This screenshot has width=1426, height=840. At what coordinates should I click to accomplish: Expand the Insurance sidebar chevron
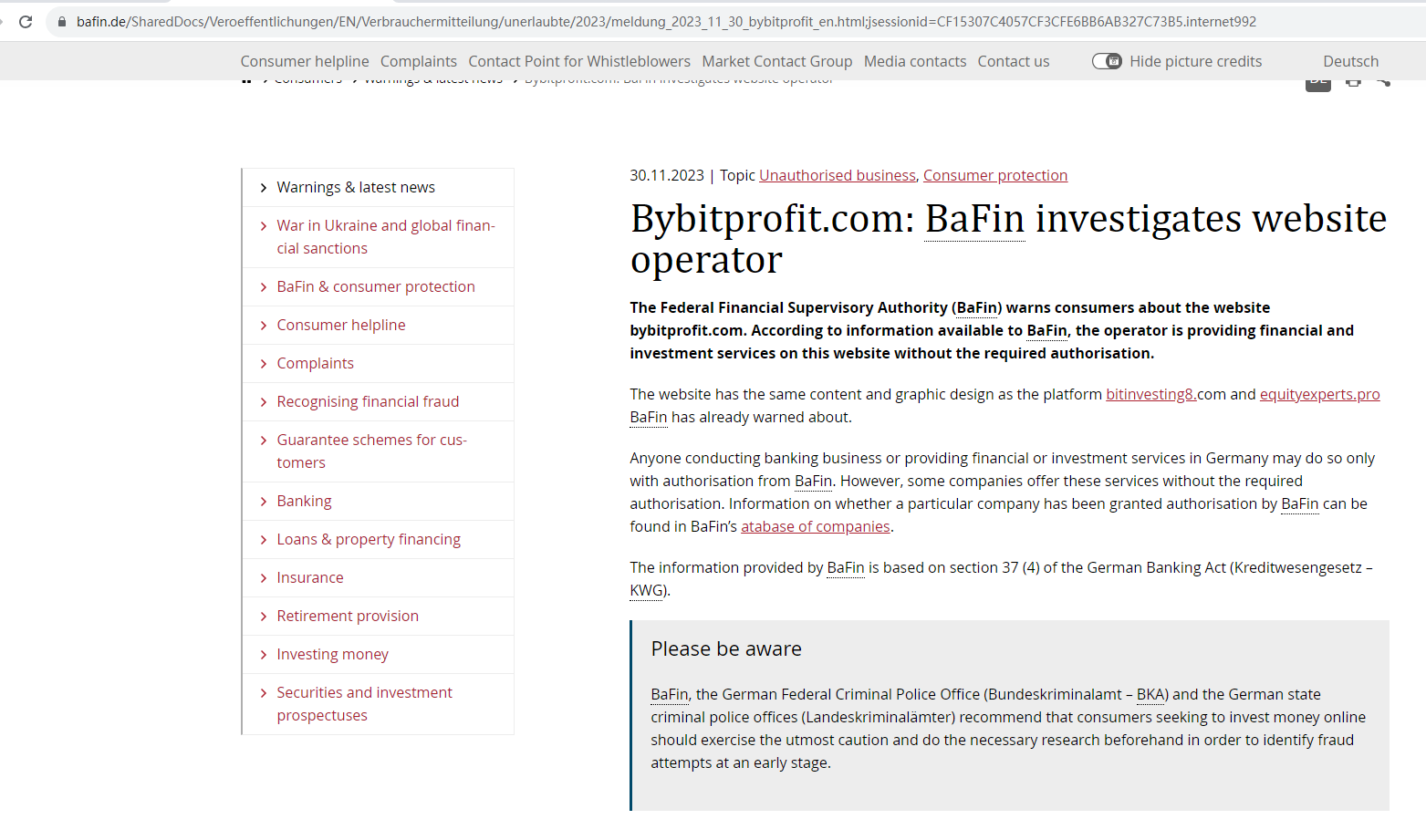[x=264, y=578]
